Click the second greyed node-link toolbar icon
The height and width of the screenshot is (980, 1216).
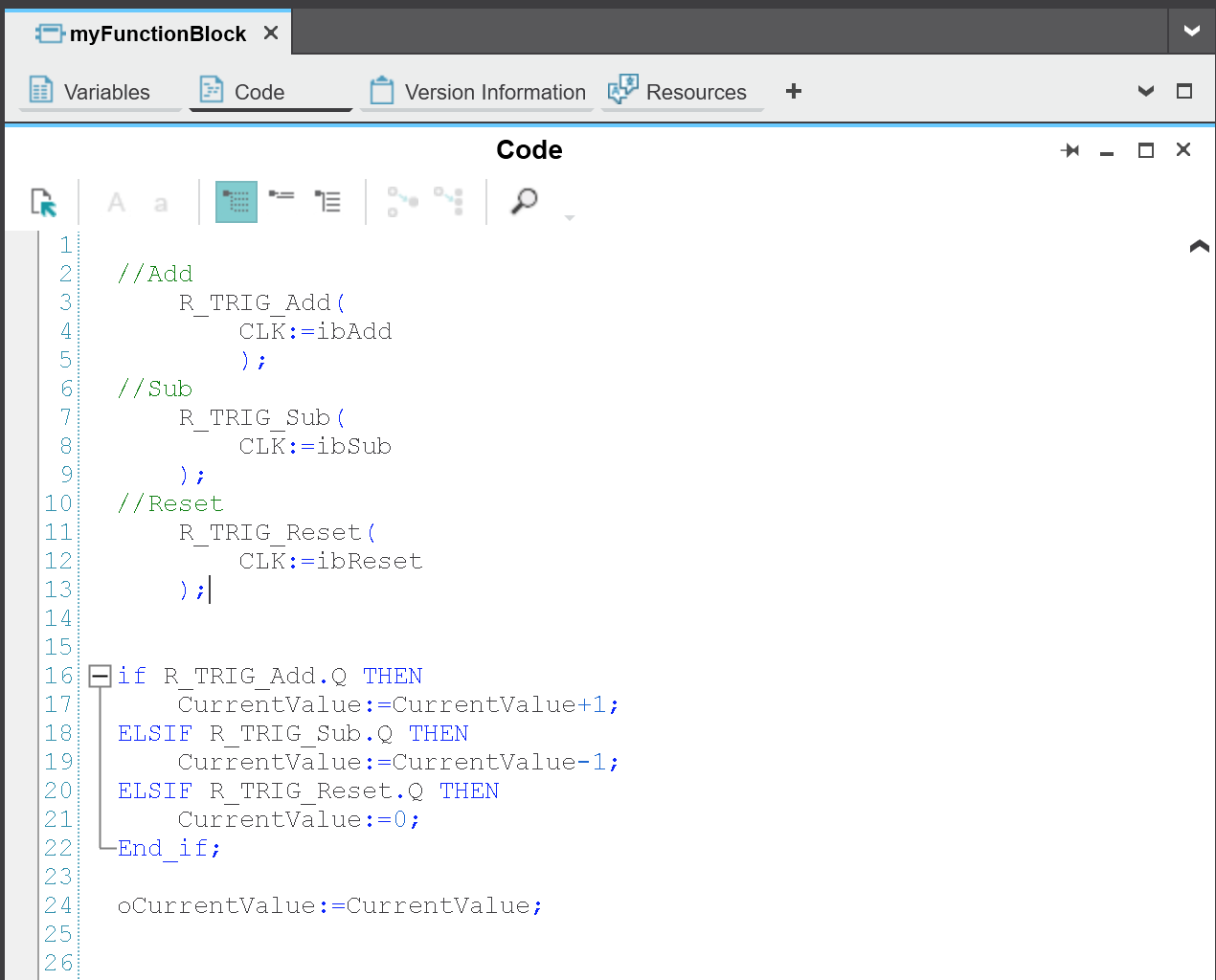(448, 201)
